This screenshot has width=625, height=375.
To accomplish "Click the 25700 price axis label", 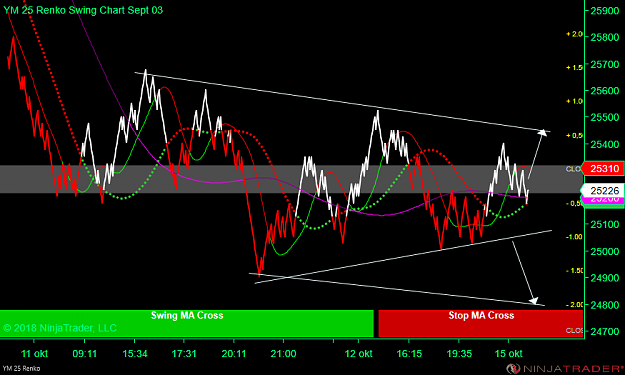I will (605, 64).
